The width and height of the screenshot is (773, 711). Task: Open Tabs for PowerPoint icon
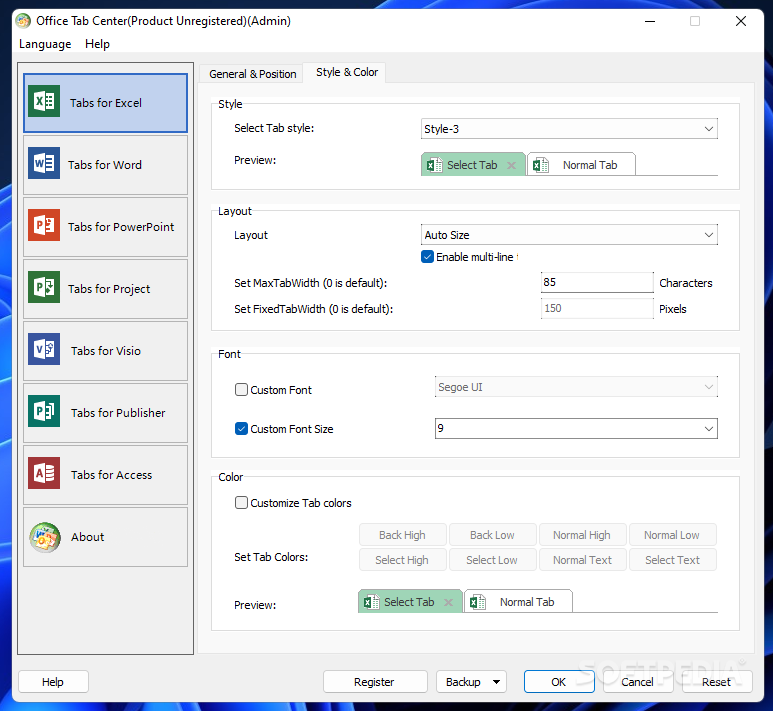pos(44,225)
